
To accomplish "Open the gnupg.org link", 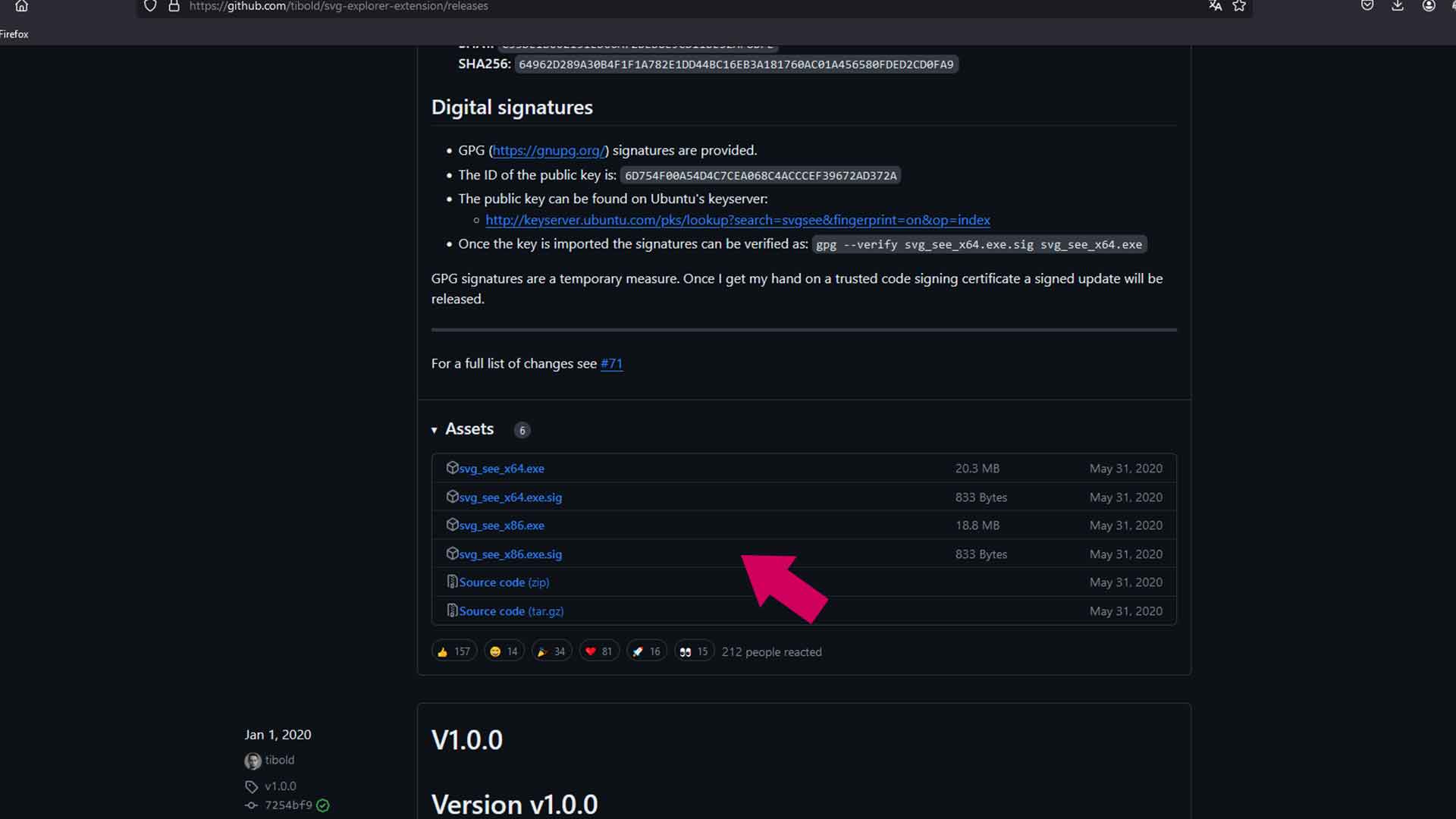I will [x=548, y=150].
